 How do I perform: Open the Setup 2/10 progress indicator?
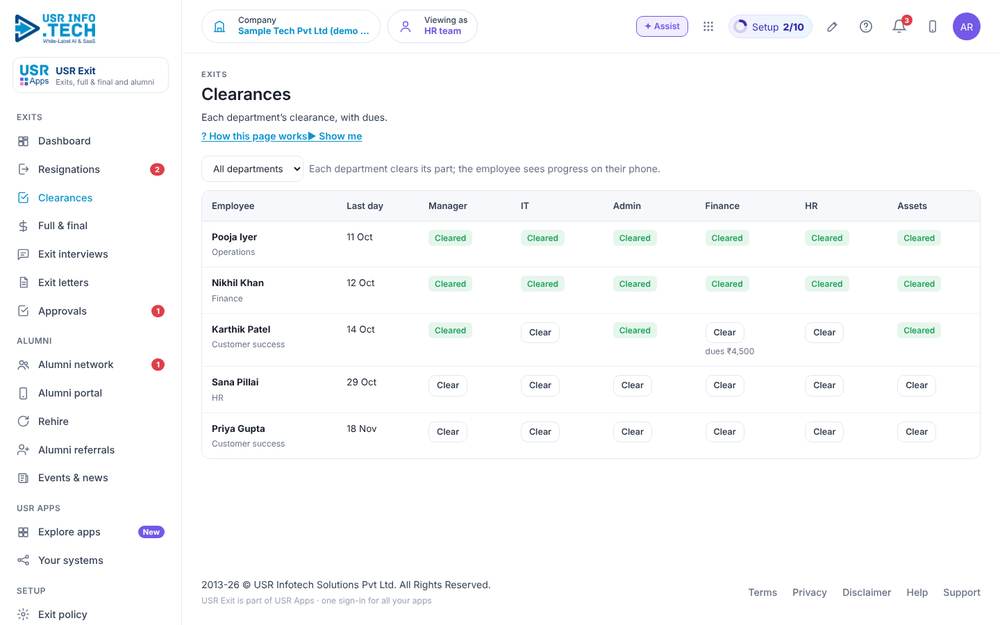pyautogui.click(x=770, y=27)
